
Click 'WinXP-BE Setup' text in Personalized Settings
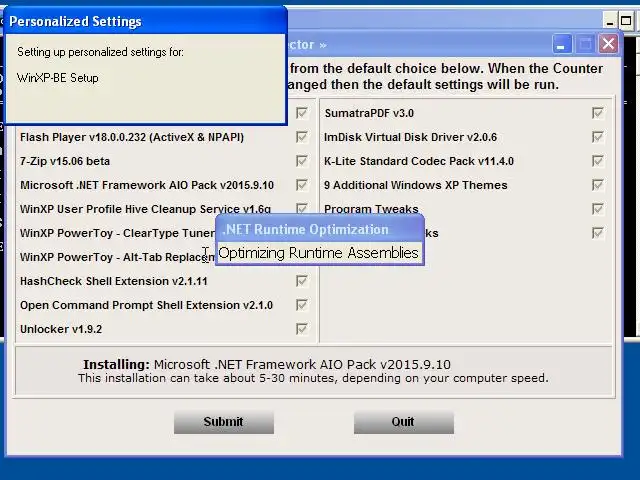pos(58,78)
